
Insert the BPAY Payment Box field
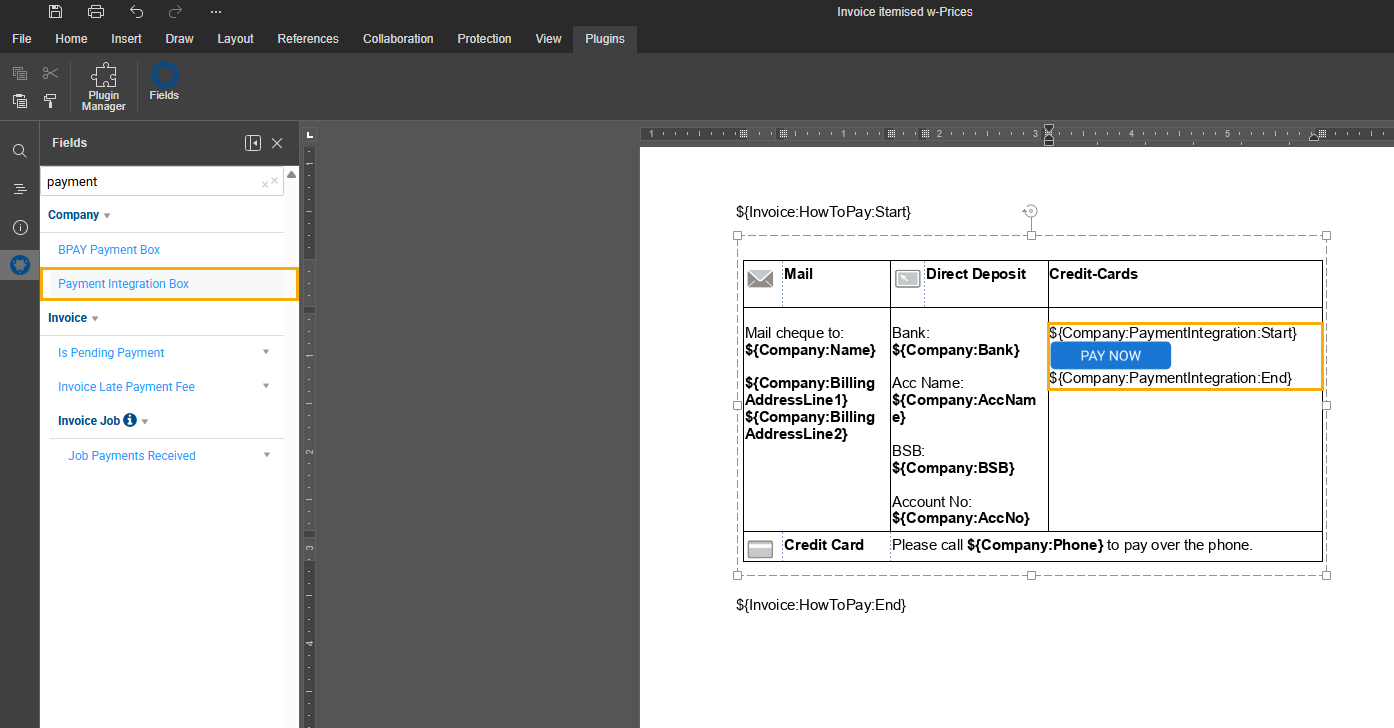pyautogui.click(x=108, y=249)
